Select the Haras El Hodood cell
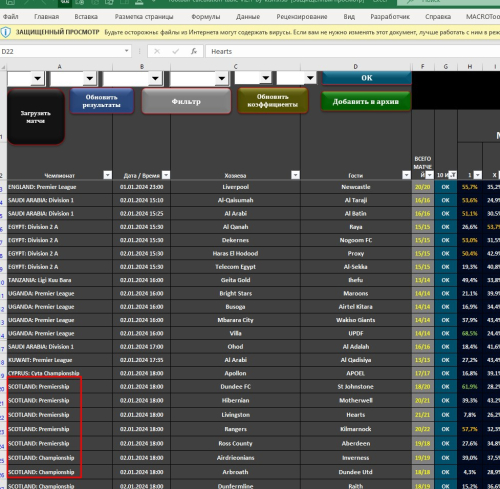This screenshot has width=500, height=489. (235, 254)
